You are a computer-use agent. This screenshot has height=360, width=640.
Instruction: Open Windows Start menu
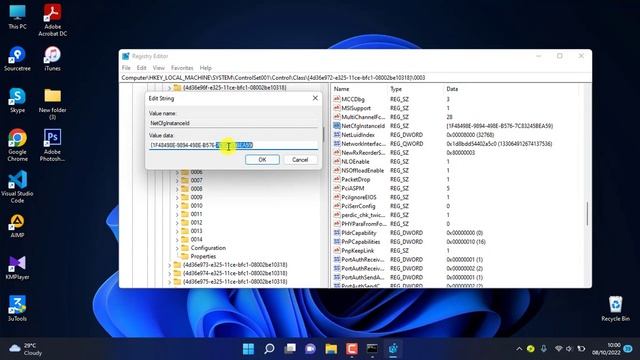(248, 349)
